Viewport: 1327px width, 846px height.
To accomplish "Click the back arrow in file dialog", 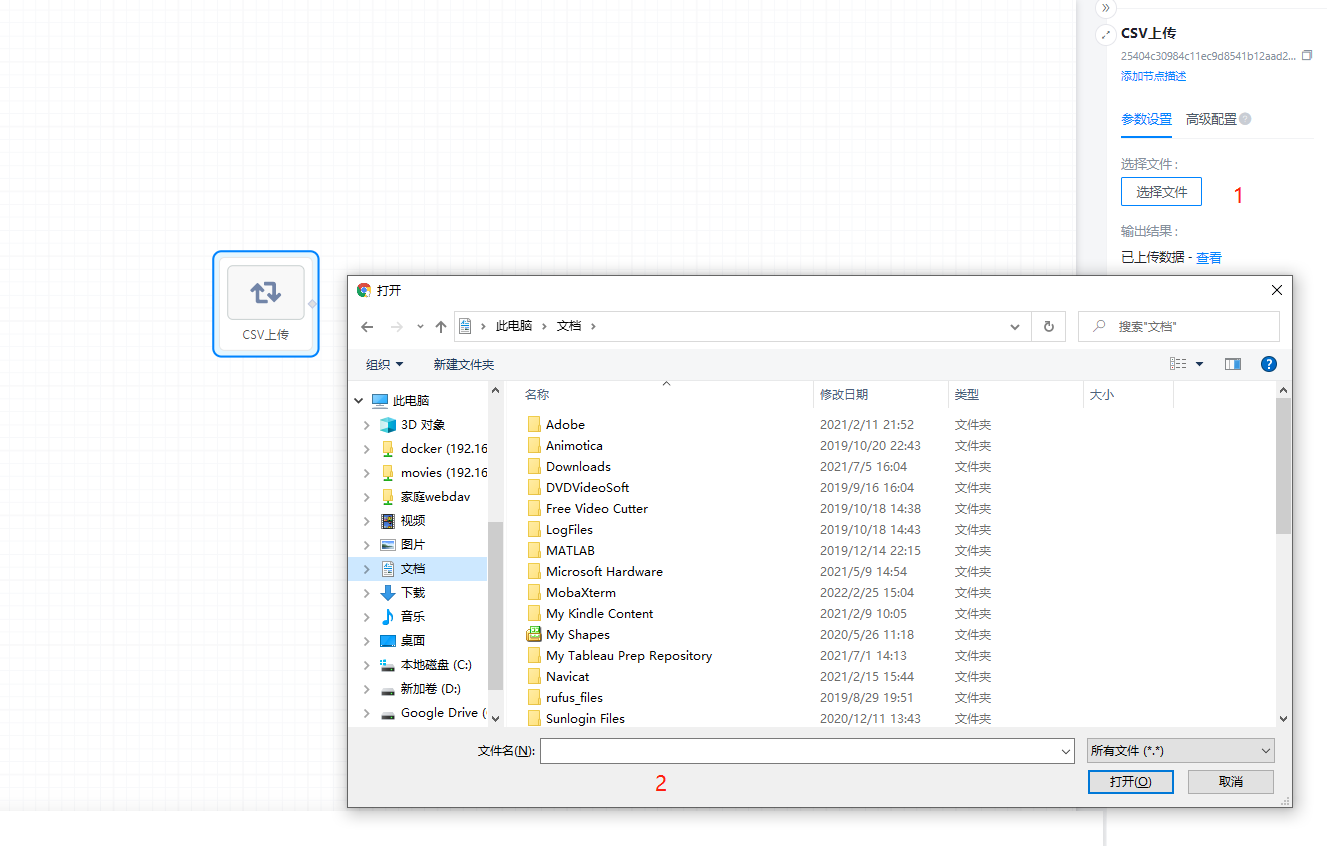I will point(367,327).
